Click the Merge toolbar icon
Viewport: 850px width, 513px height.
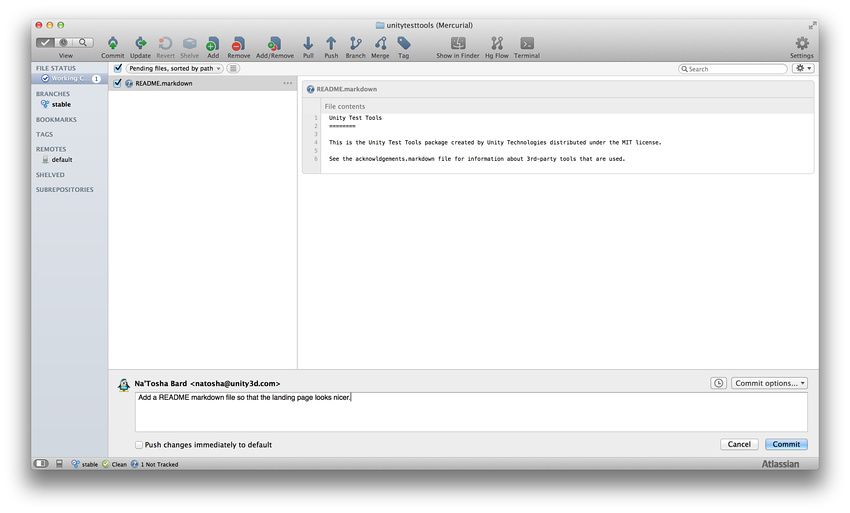[380, 44]
